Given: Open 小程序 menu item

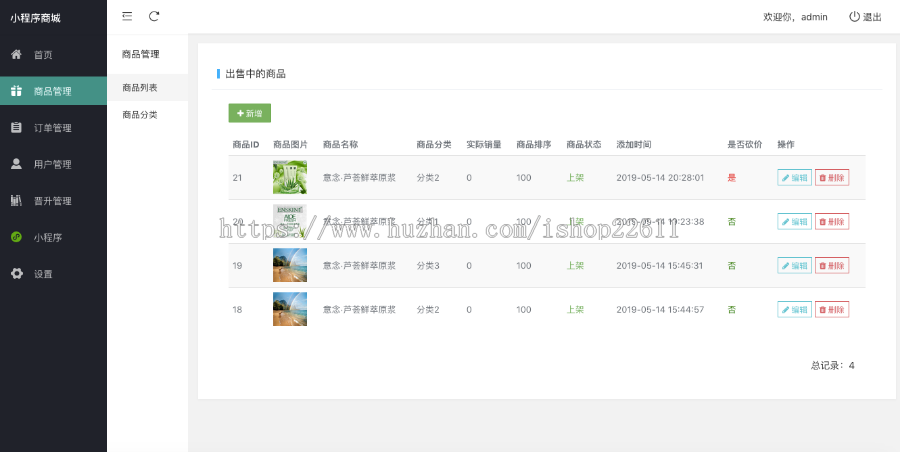Looking at the screenshot, I should click(48, 237).
